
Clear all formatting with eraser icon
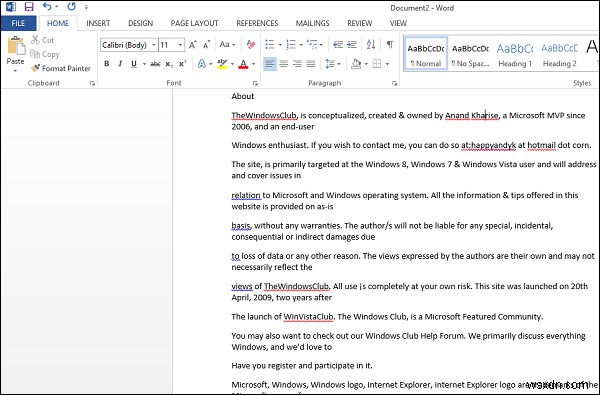click(x=251, y=45)
